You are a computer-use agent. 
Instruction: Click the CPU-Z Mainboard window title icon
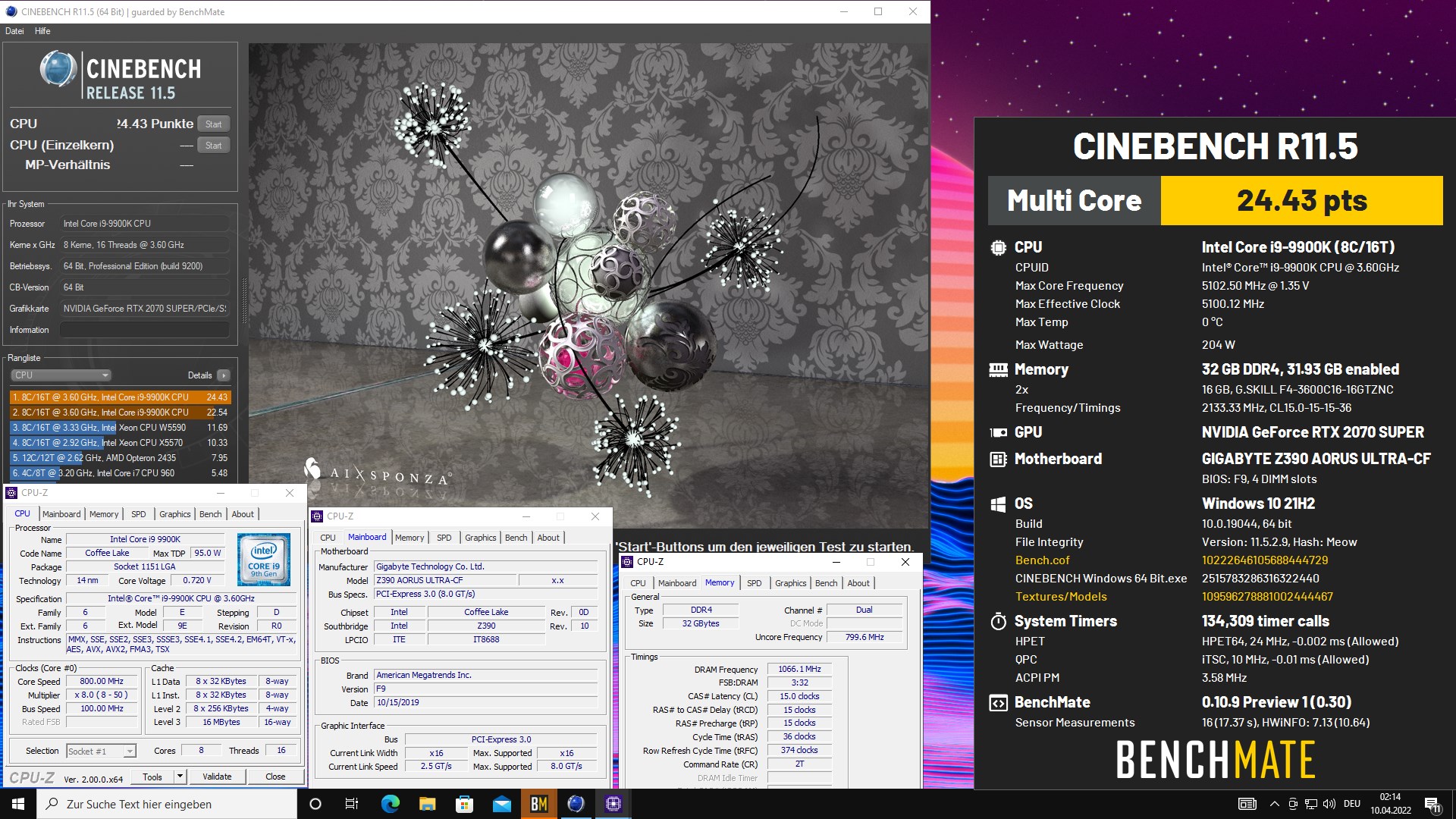(317, 516)
